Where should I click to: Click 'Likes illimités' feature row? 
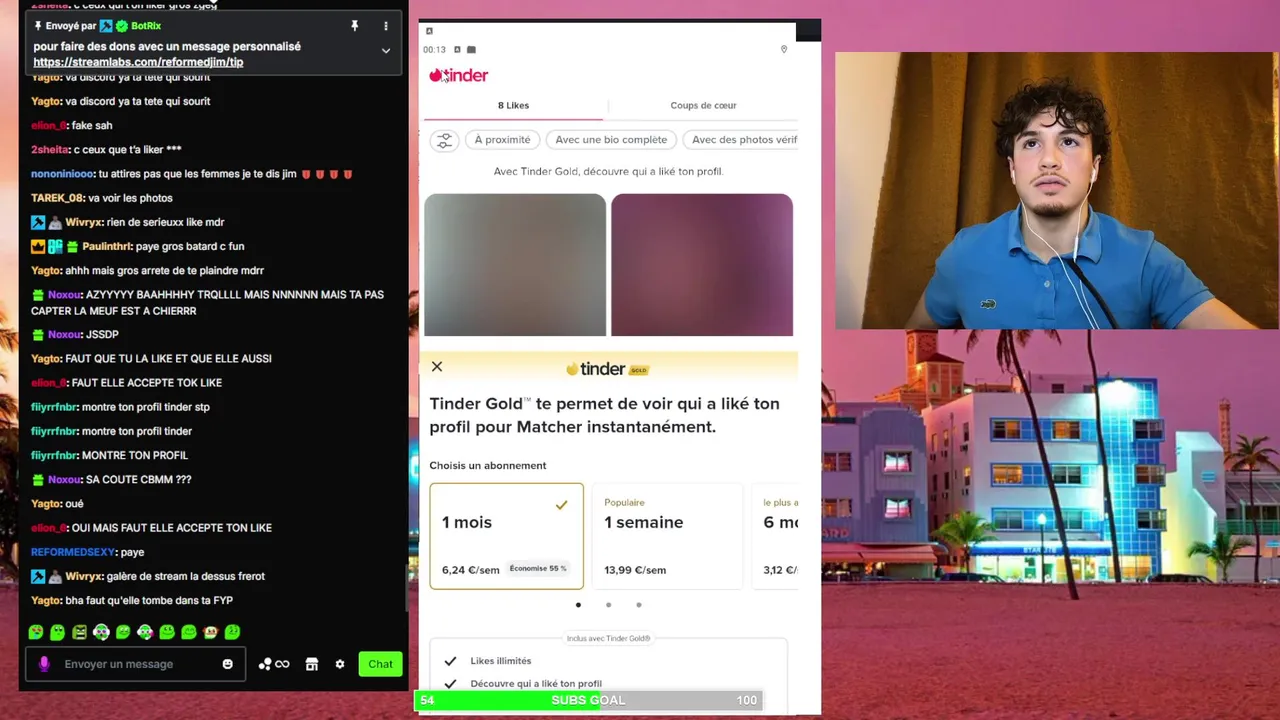(x=500, y=661)
